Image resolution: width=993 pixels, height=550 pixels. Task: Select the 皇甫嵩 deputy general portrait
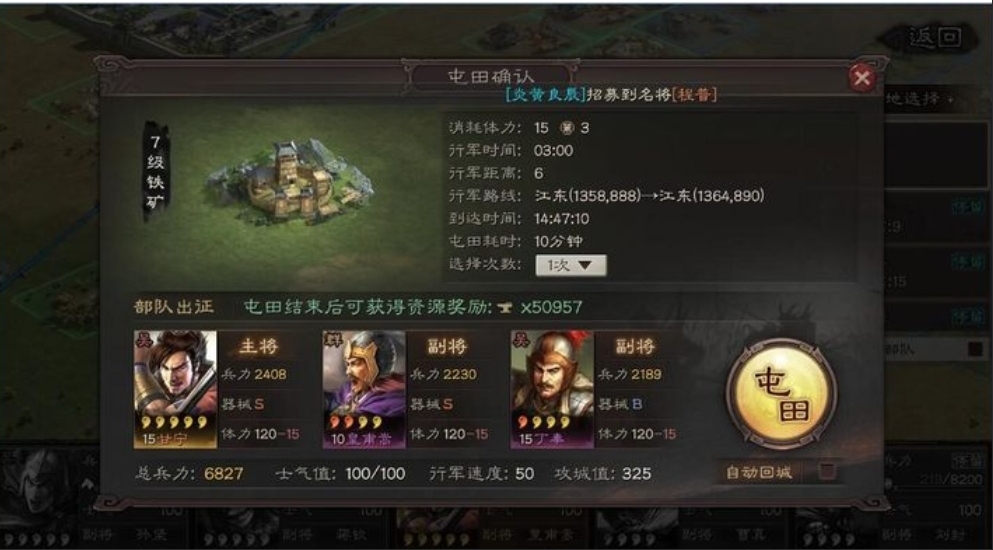pyautogui.click(x=364, y=389)
